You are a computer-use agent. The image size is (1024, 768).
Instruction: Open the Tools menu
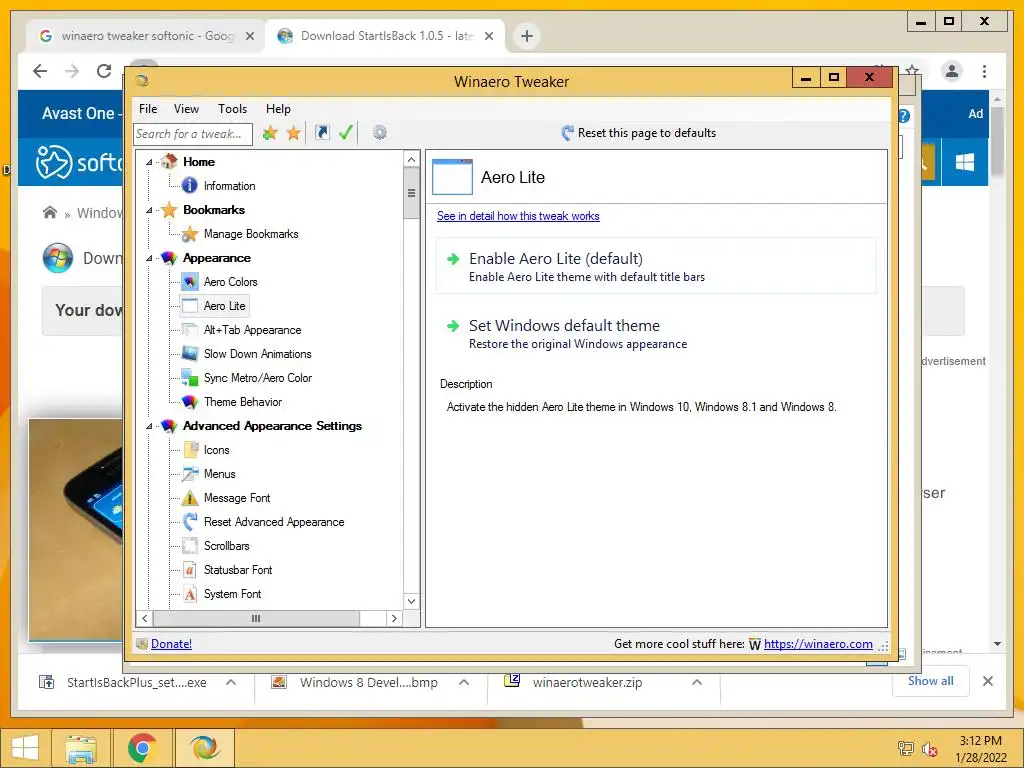pos(232,108)
